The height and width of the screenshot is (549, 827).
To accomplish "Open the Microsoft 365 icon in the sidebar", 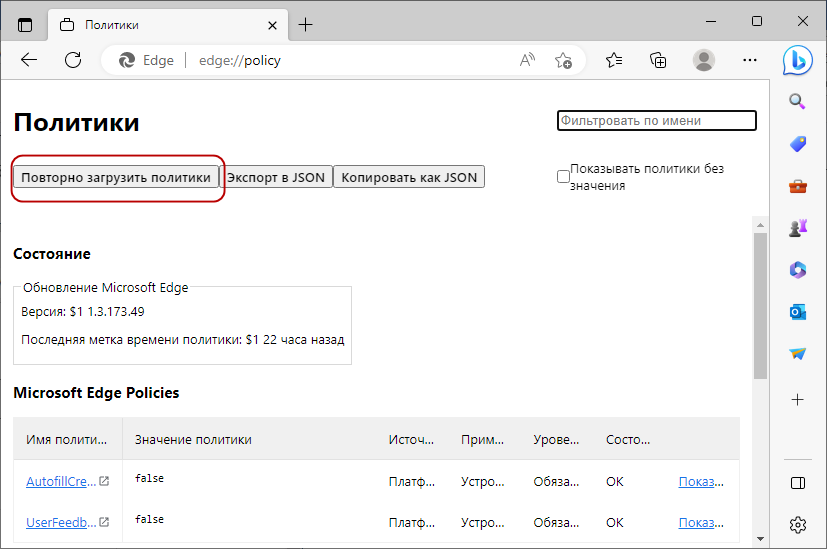I will coord(797,269).
